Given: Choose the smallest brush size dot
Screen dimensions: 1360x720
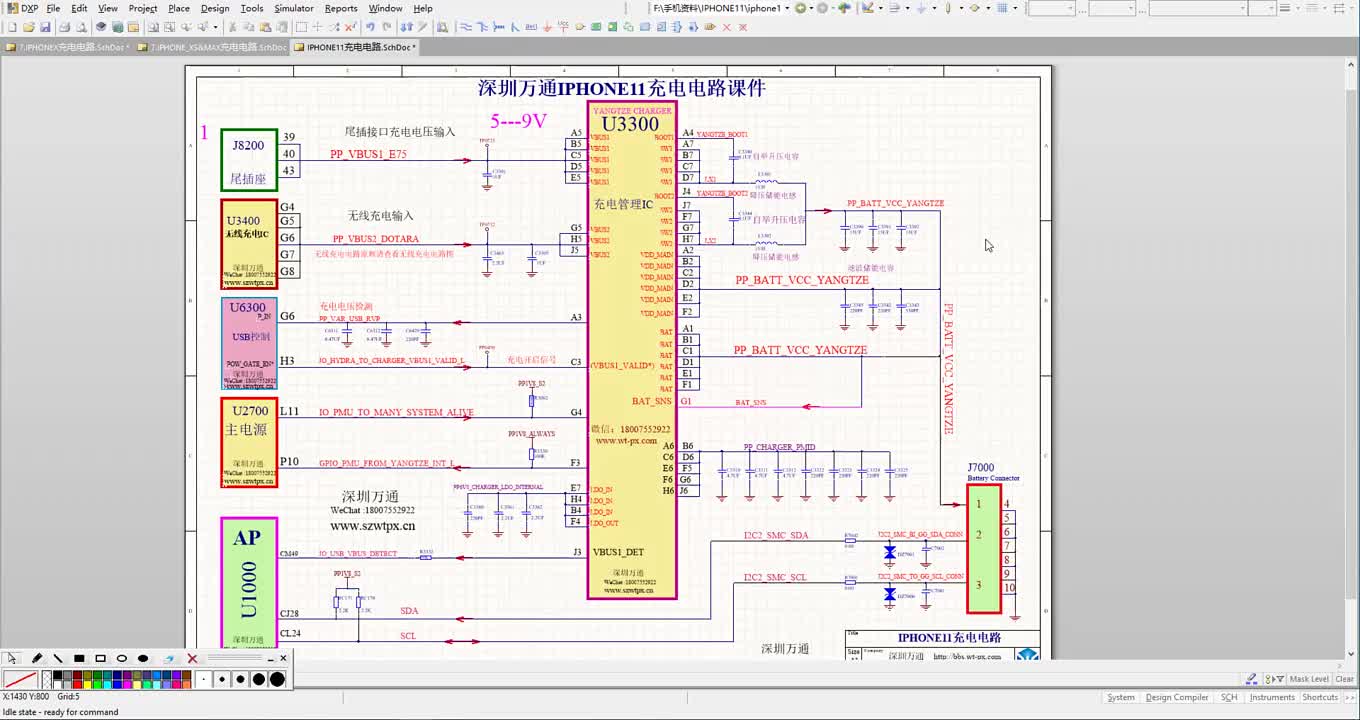Looking at the screenshot, I should 203,679.
